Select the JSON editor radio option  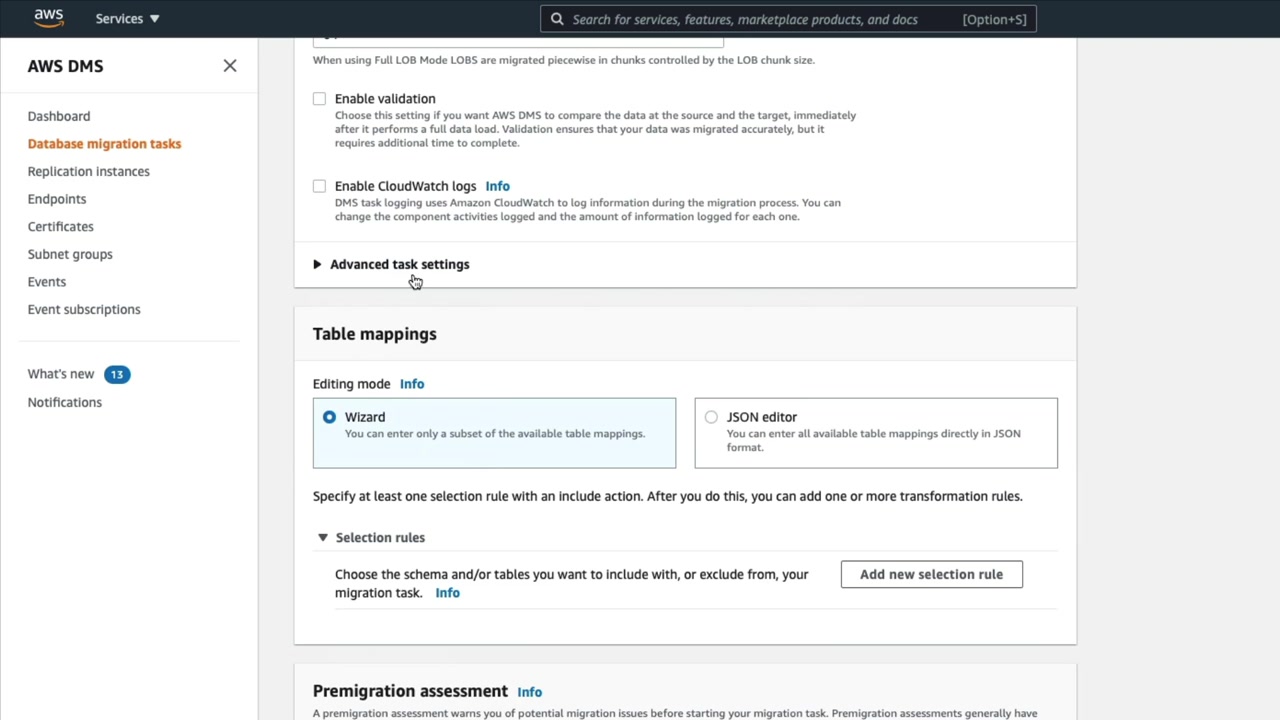pyautogui.click(x=711, y=417)
